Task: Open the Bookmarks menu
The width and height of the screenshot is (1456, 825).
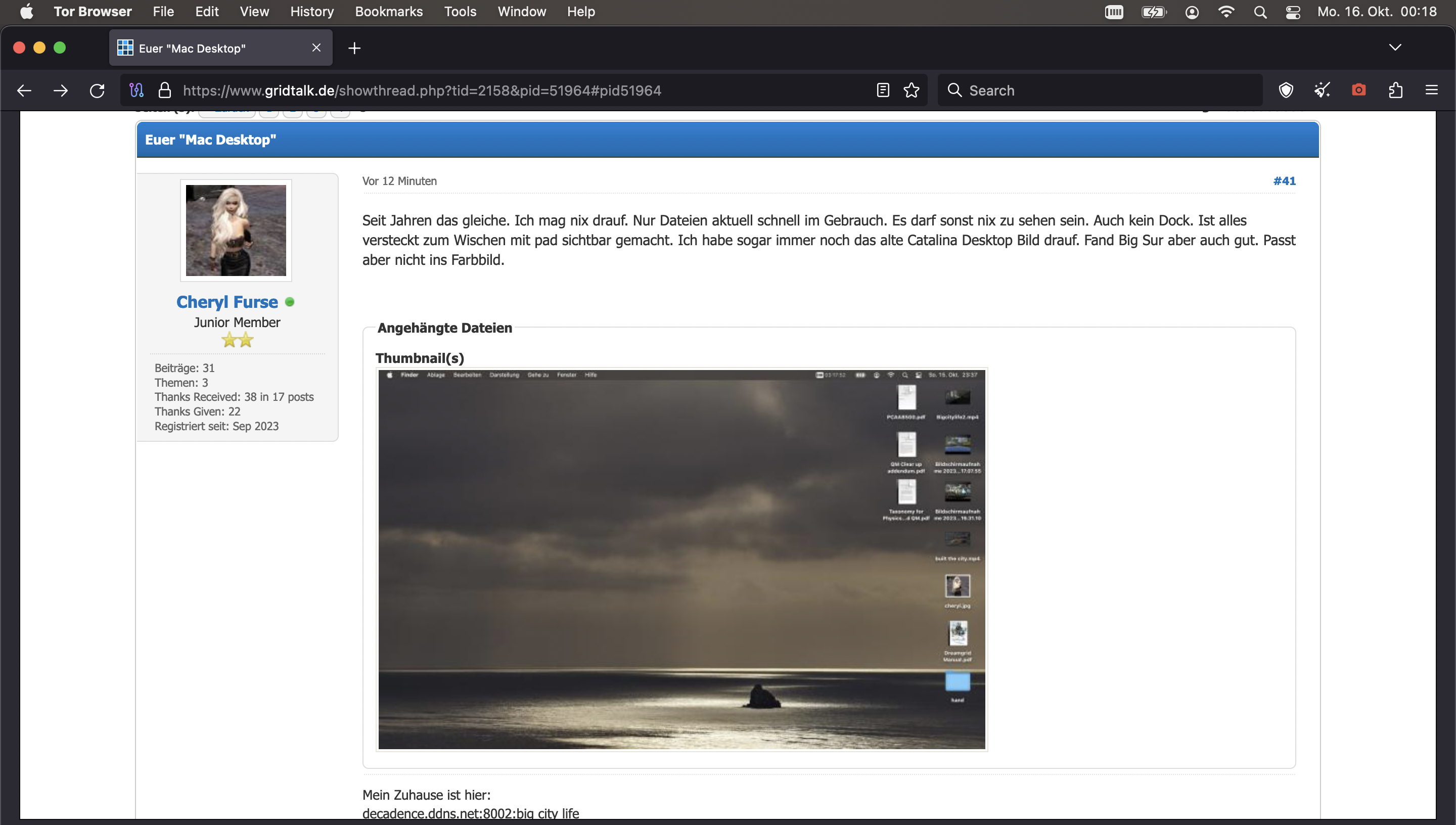Action: (389, 12)
